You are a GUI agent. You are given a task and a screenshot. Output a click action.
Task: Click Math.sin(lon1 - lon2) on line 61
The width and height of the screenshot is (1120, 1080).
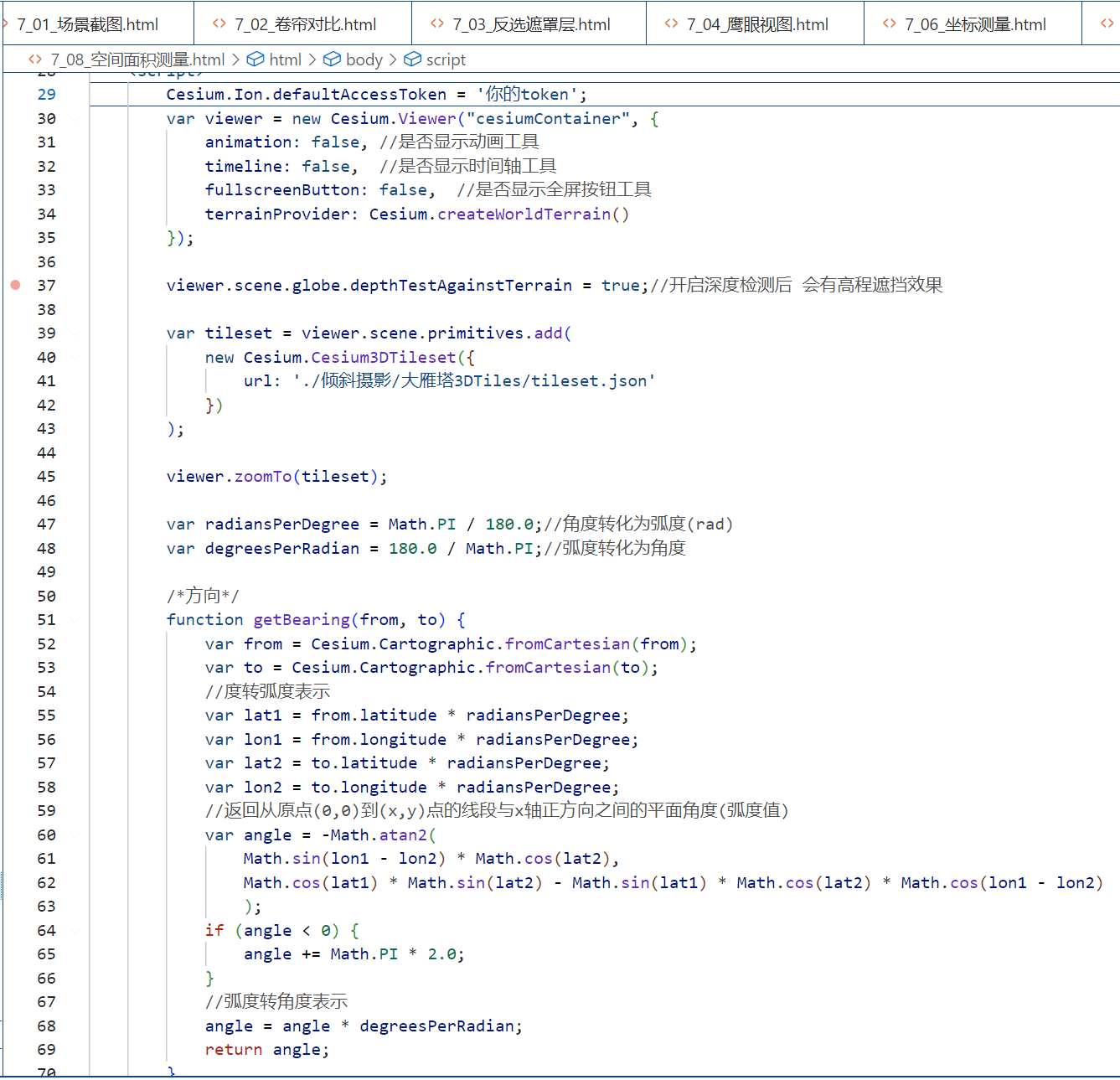point(345,859)
